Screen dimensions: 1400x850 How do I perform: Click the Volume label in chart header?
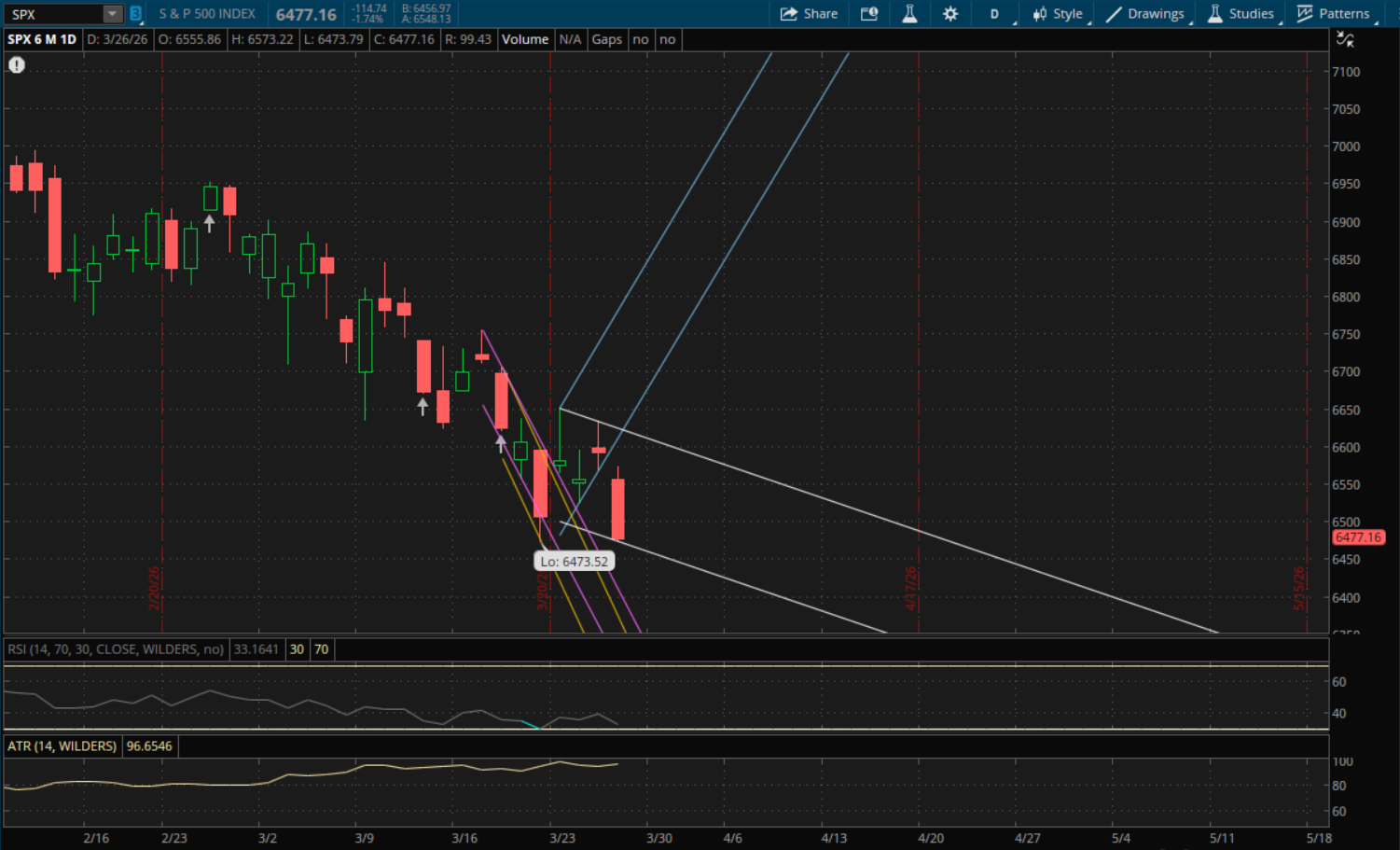coord(525,39)
